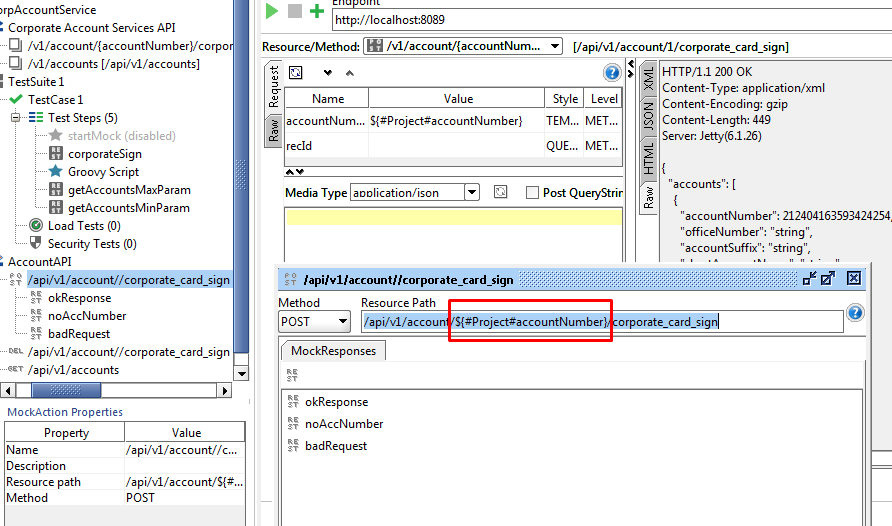Click the green plus add-to-TestCase icon

(x=317, y=12)
